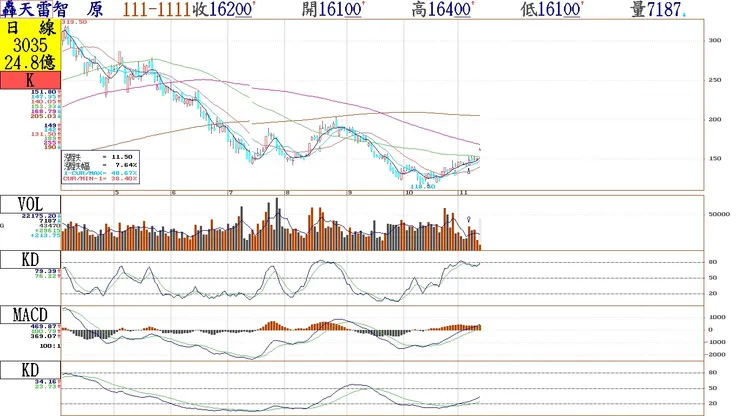Open the MACD indicator label
This screenshot has height=416, width=740.
coord(30,314)
